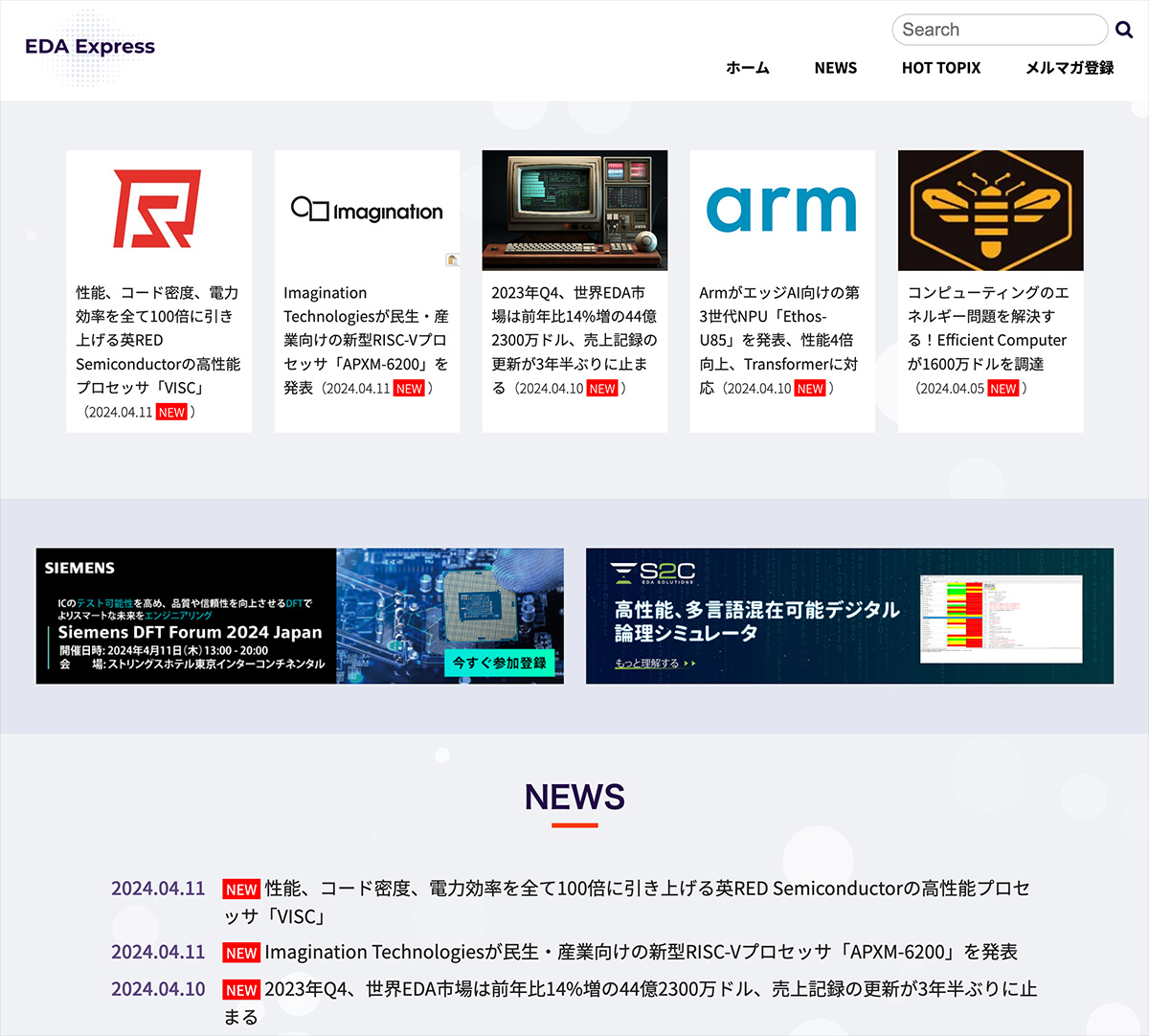Go to ホーム
The width and height of the screenshot is (1149, 1036).
748,68
